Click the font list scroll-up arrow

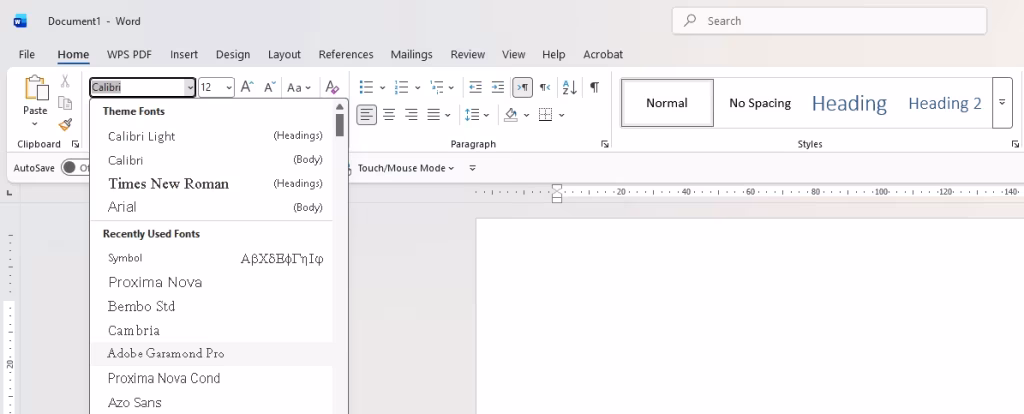click(x=340, y=107)
